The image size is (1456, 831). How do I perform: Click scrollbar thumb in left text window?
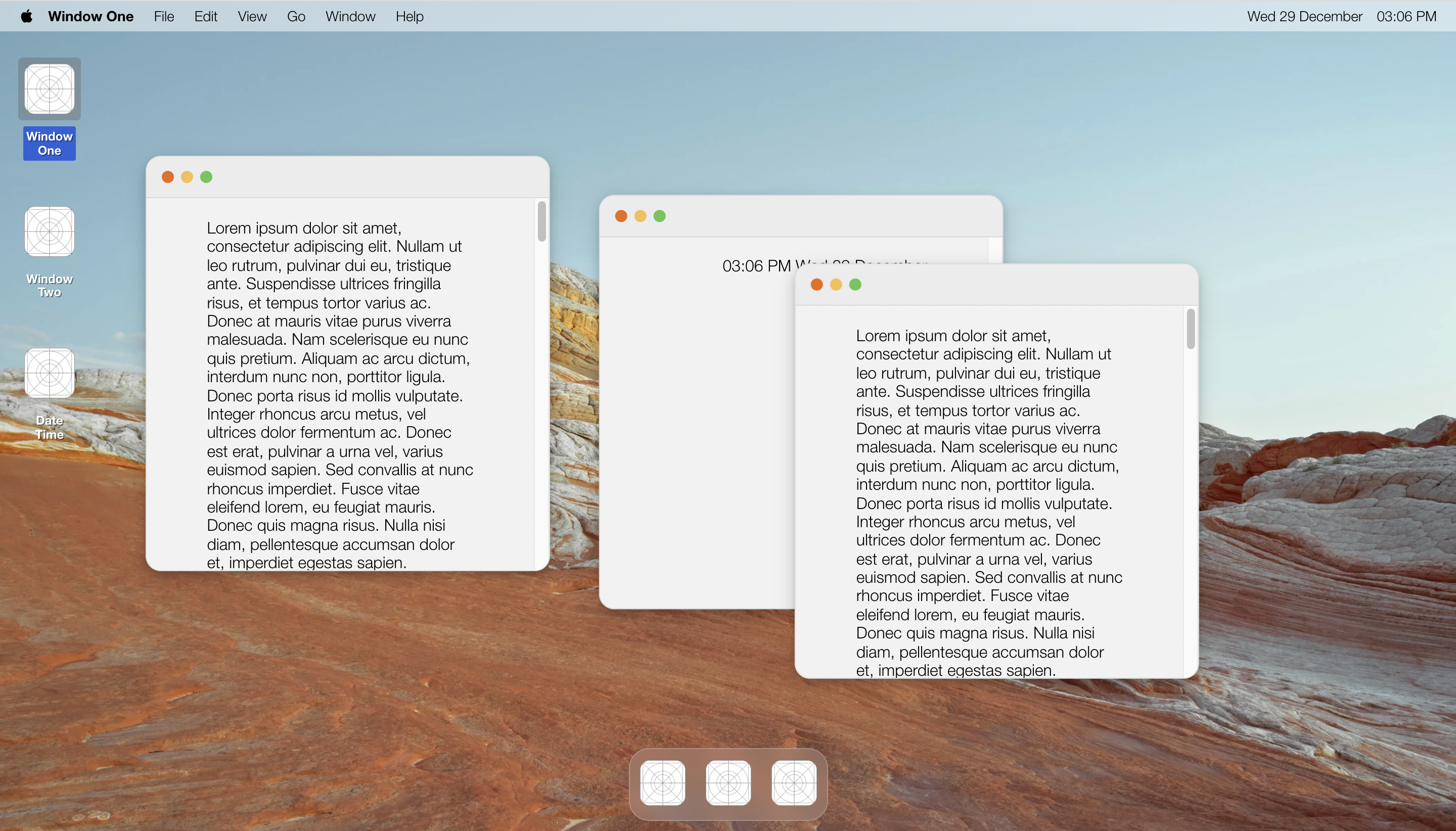point(541,221)
